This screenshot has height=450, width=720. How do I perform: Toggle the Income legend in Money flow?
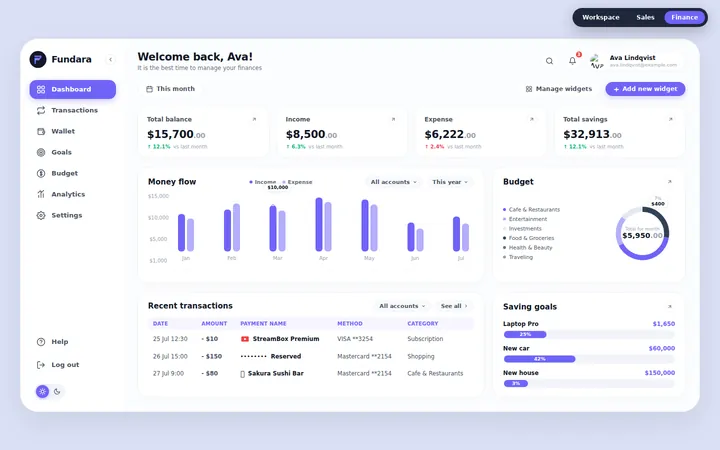pyautogui.click(x=263, y=182)
